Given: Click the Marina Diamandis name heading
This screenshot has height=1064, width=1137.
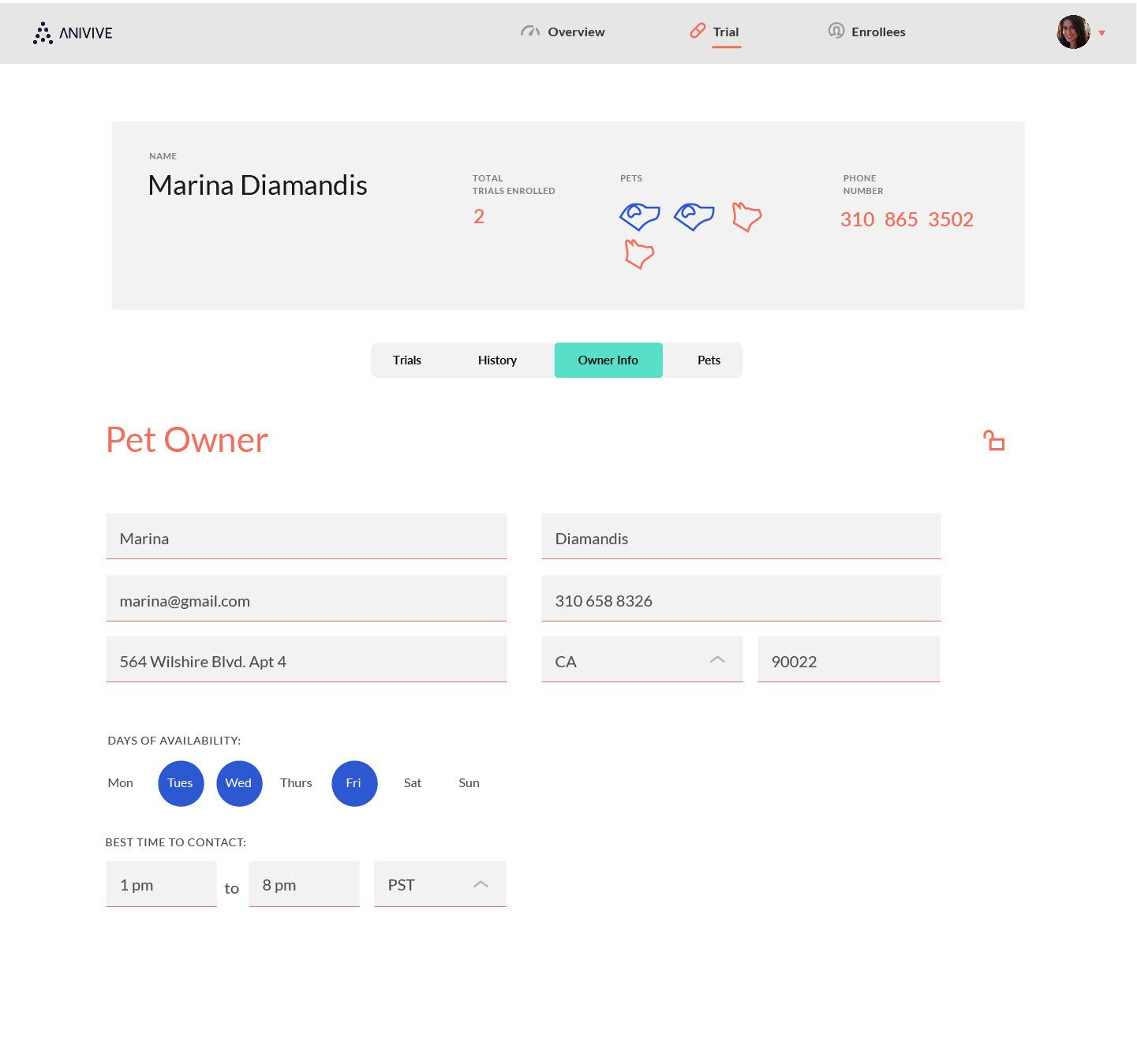Looking at the screenshot, I should [x=258, y=185].
